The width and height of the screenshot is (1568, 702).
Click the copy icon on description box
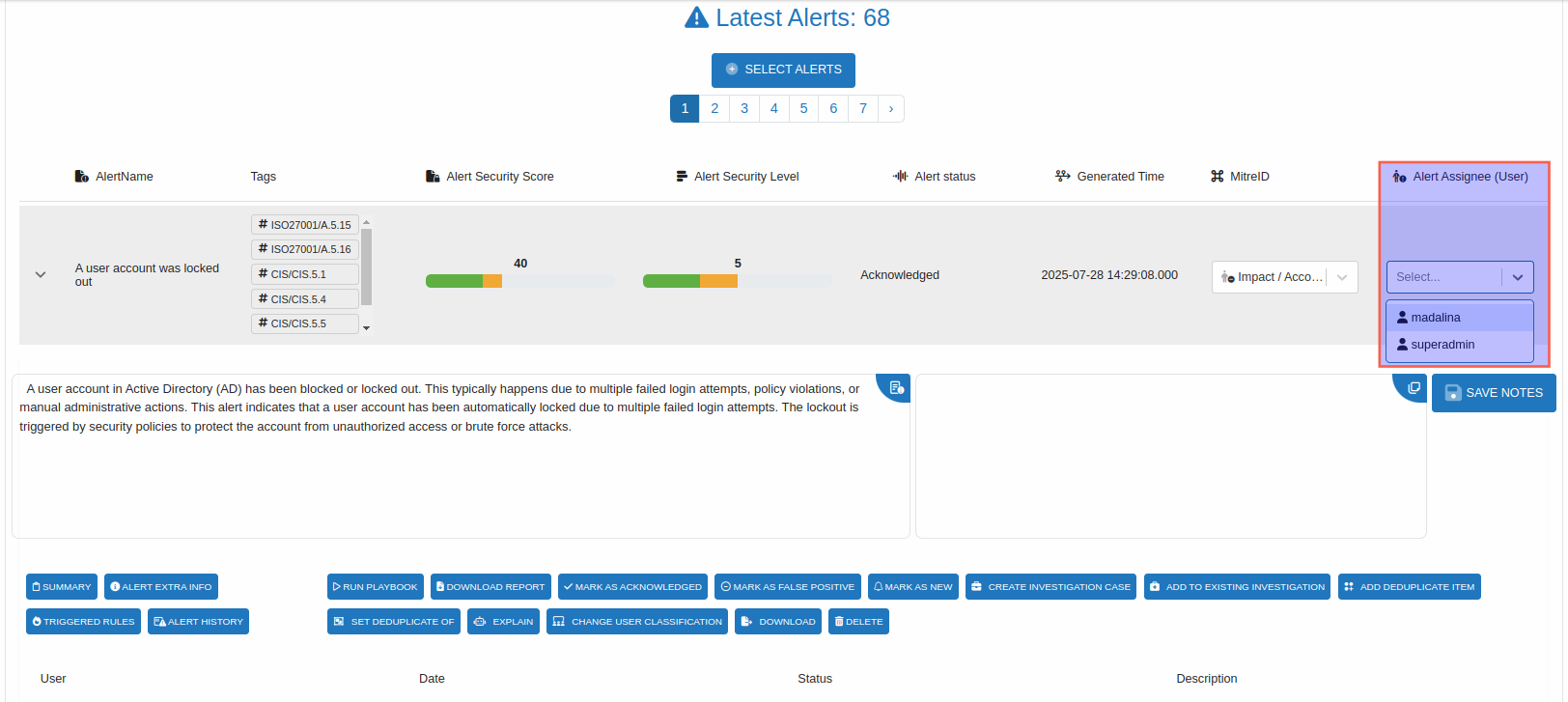[896, 387]
